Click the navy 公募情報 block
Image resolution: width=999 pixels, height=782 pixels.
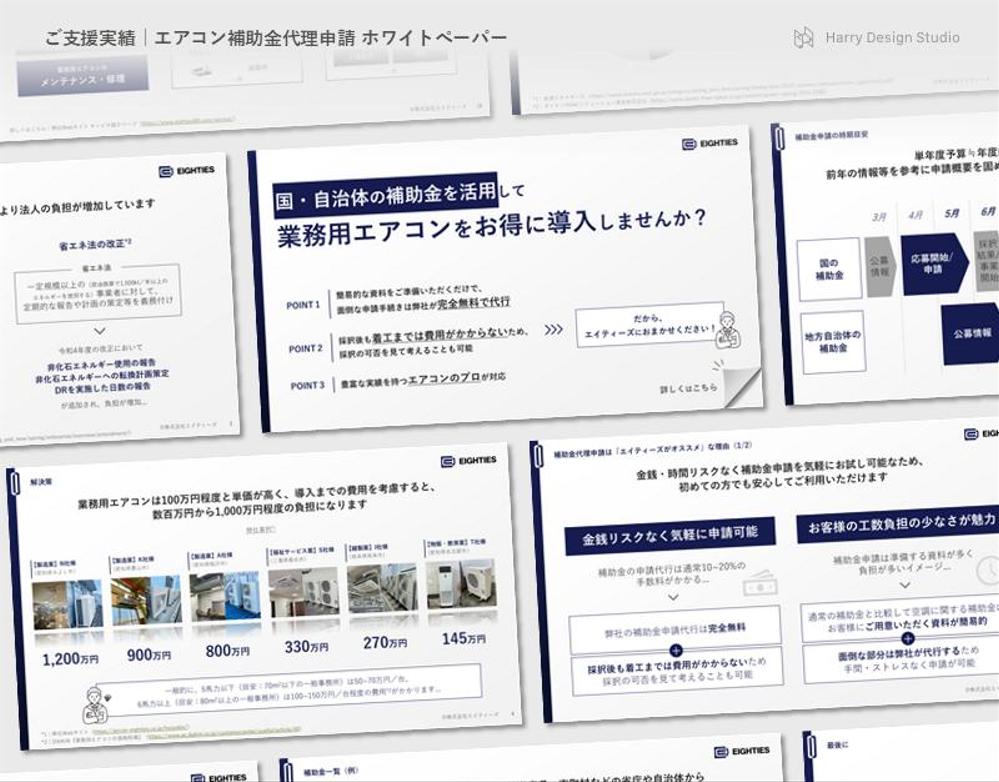point(970,334)
